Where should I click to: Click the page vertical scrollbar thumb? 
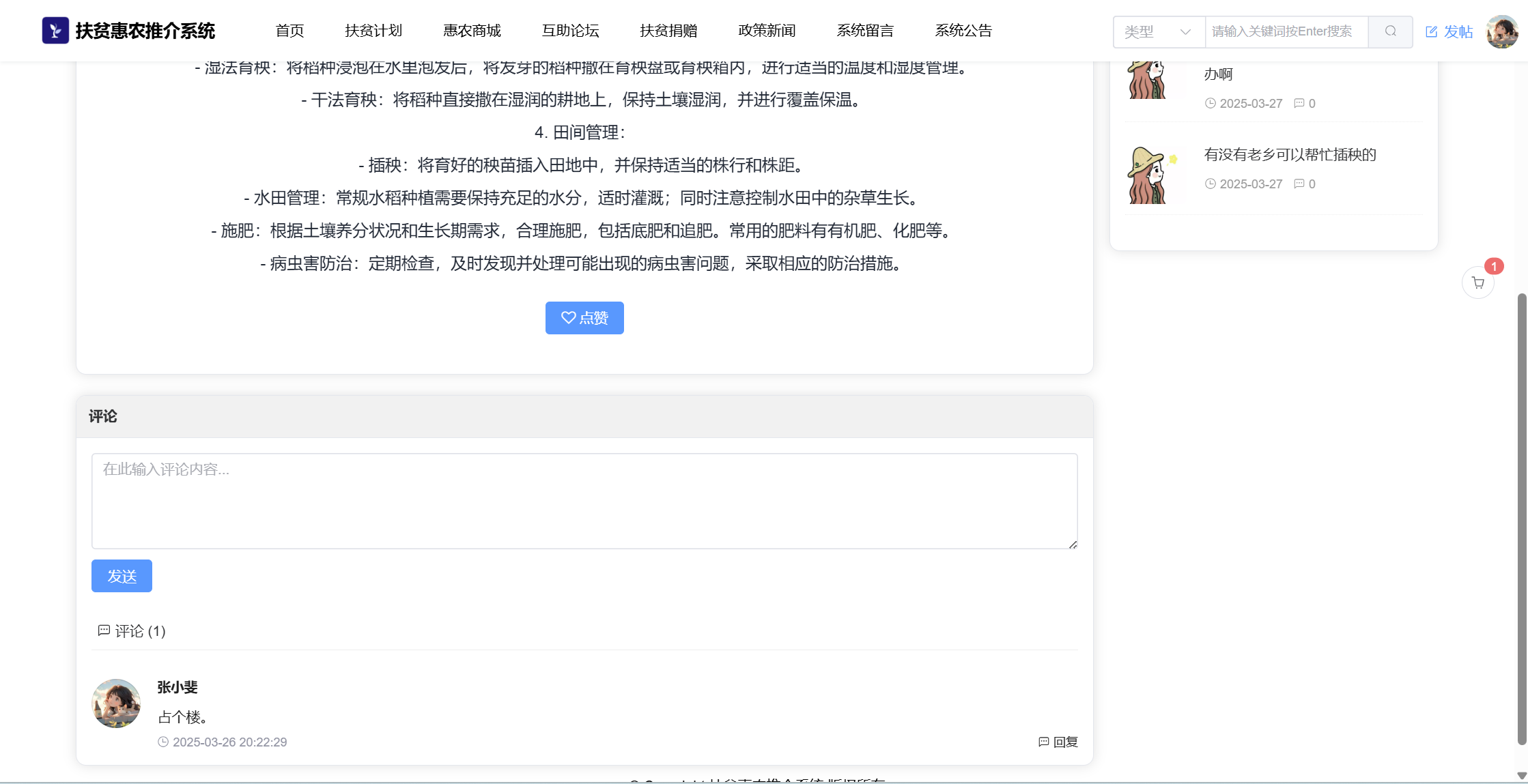1521,519
